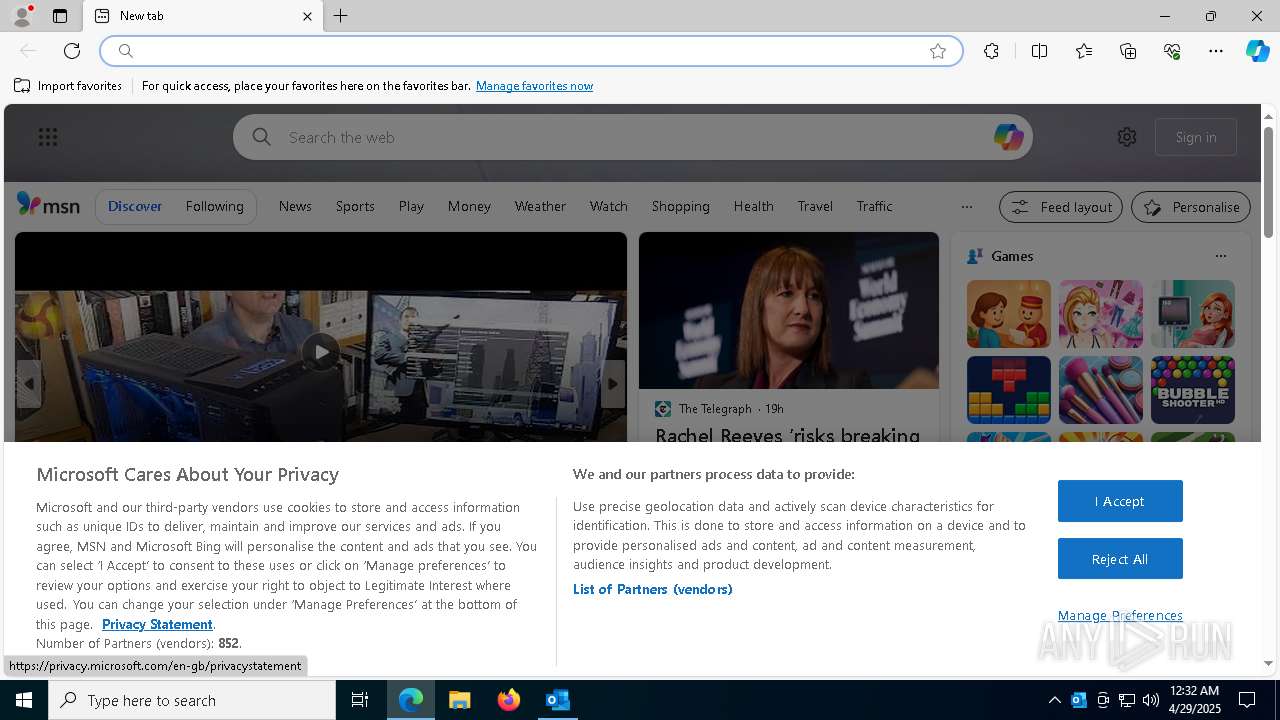The width and height of the screenshot is (1280, 720).
Task: Open the browser profile icon
Action: pos(22,16)
